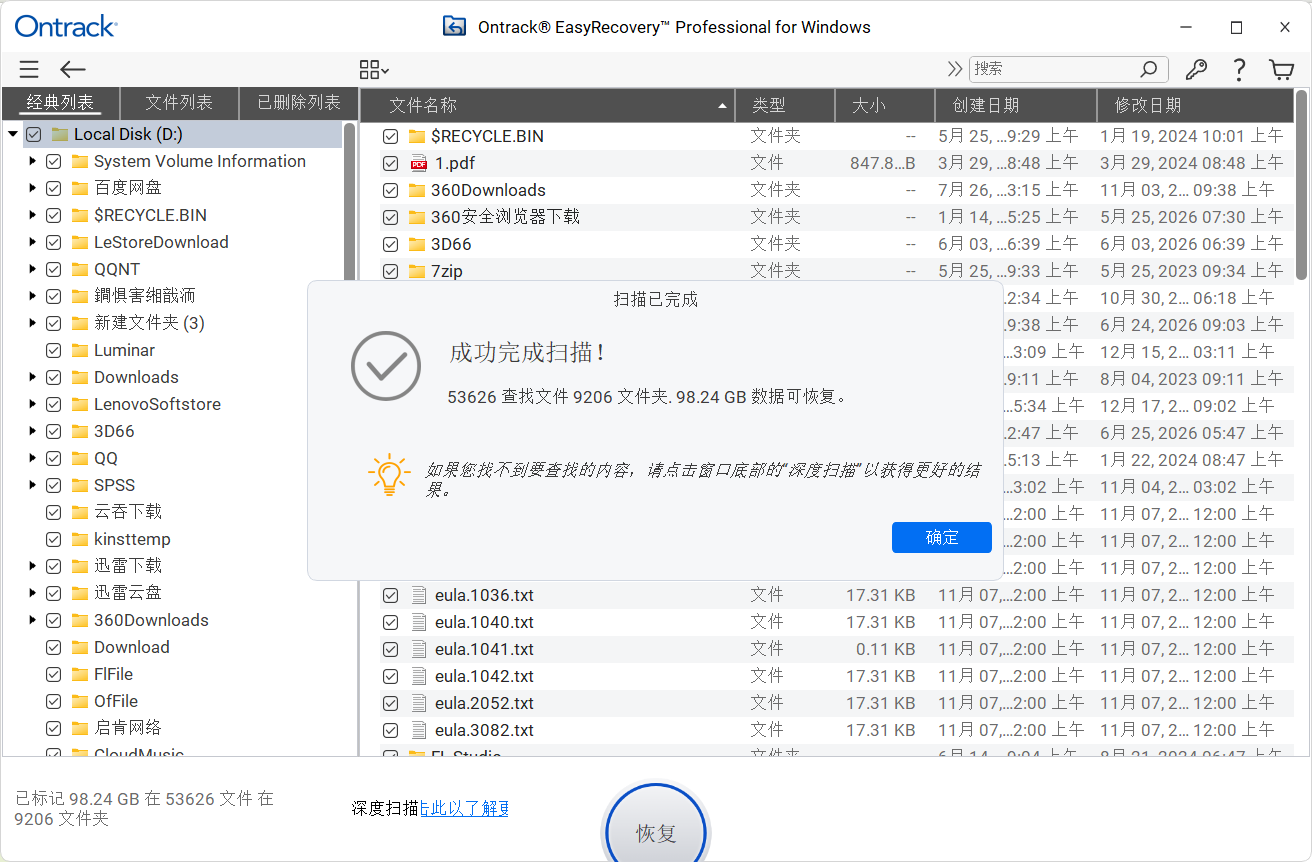
Task: Open the deep scan 点击此处 link
Action: tap(464, 808)
